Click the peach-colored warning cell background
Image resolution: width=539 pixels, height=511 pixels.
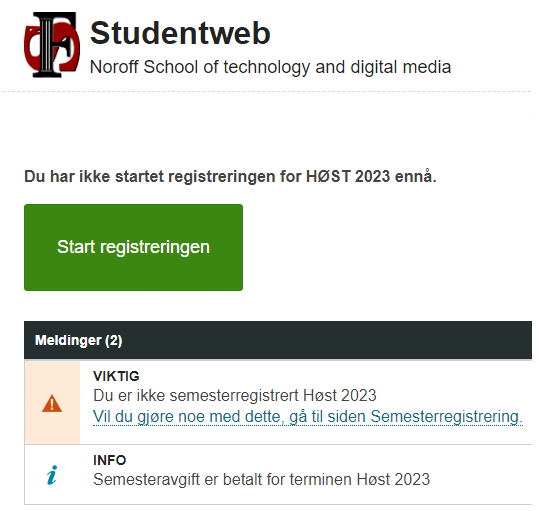pyautogui.click(x=52, y=426)
